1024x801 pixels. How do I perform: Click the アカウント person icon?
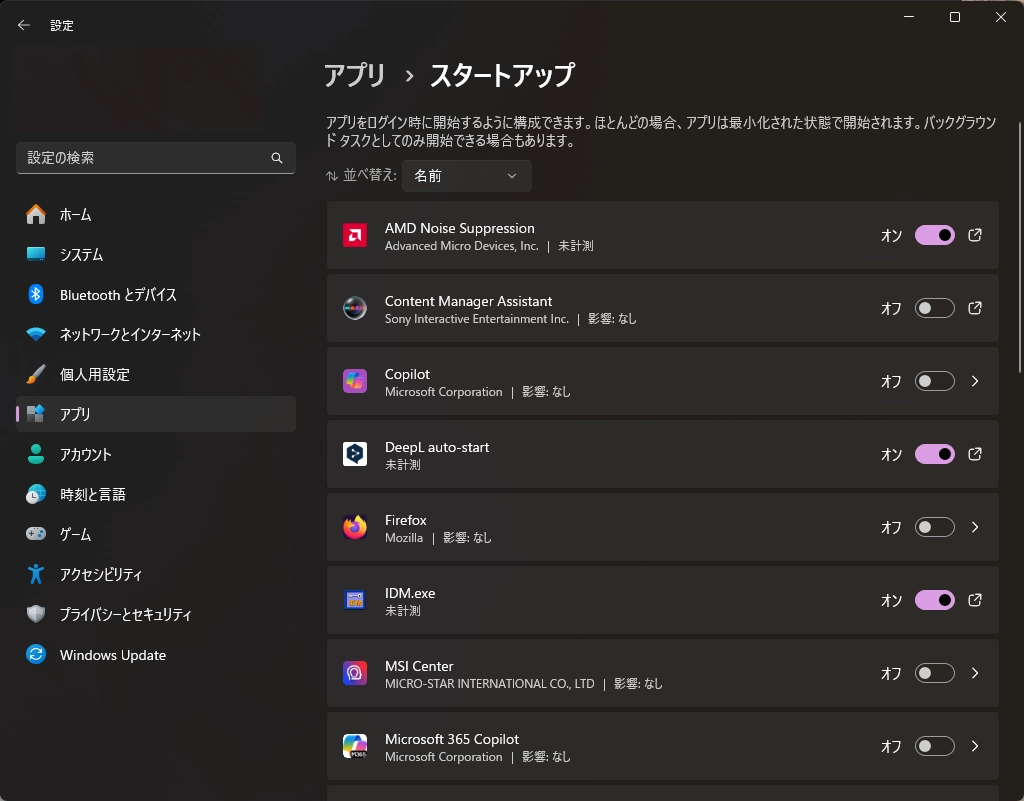[x=36, y=454]
